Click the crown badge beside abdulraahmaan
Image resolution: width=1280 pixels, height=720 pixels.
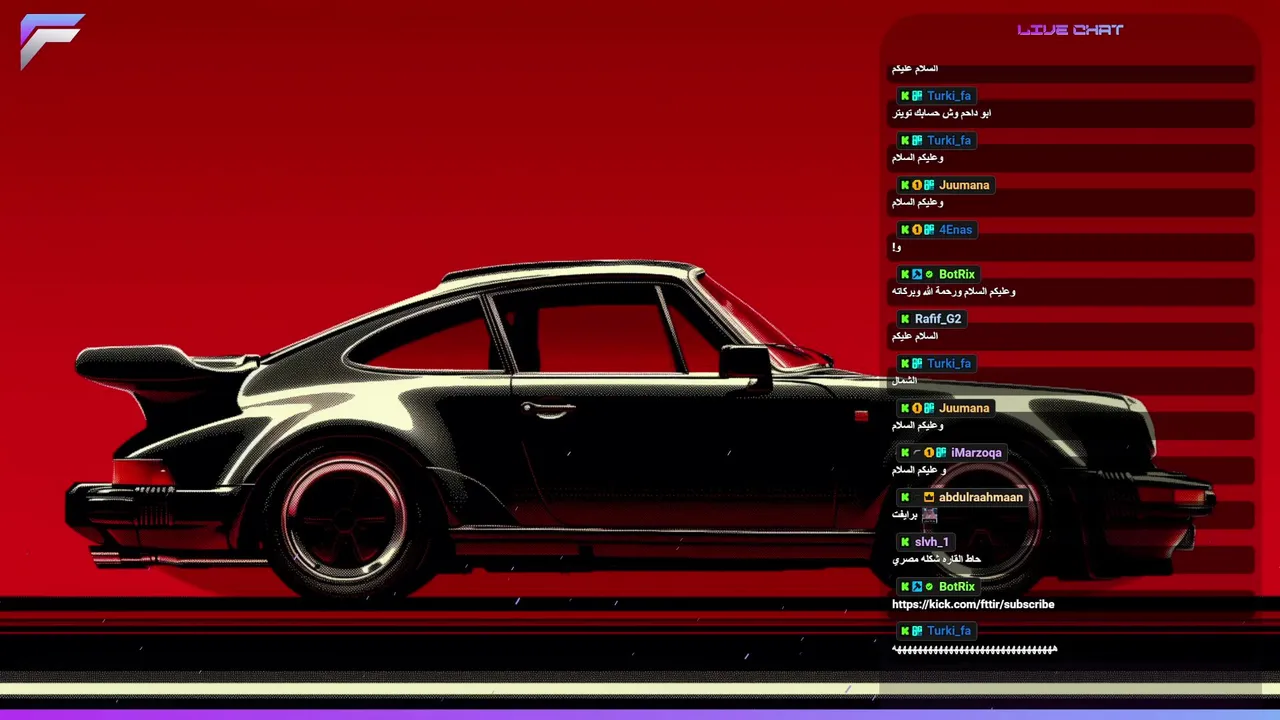point(929,497)
